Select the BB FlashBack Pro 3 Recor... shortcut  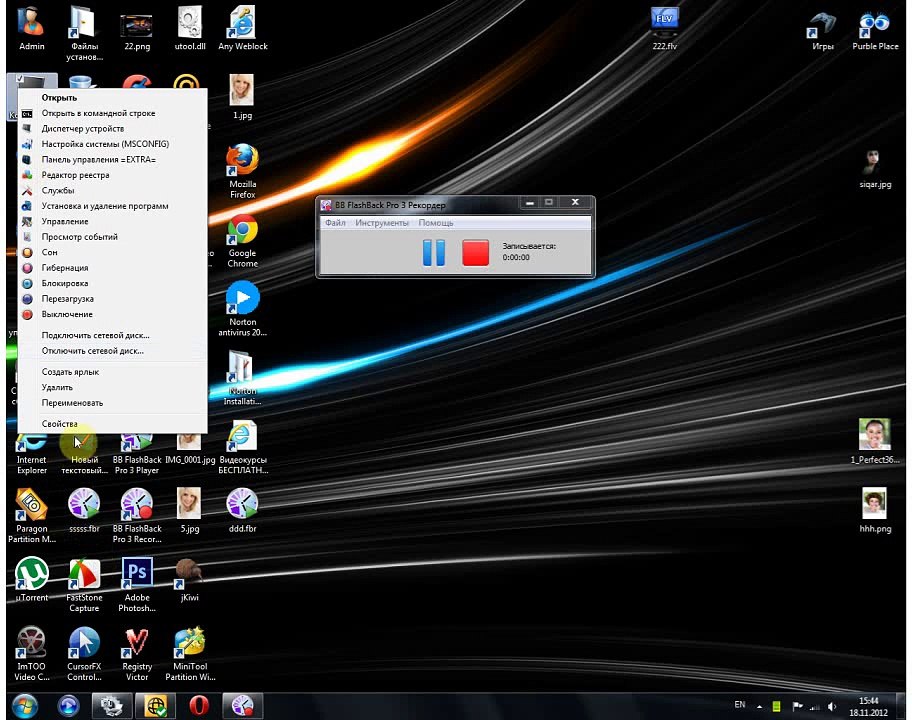[x=137, y=516]
